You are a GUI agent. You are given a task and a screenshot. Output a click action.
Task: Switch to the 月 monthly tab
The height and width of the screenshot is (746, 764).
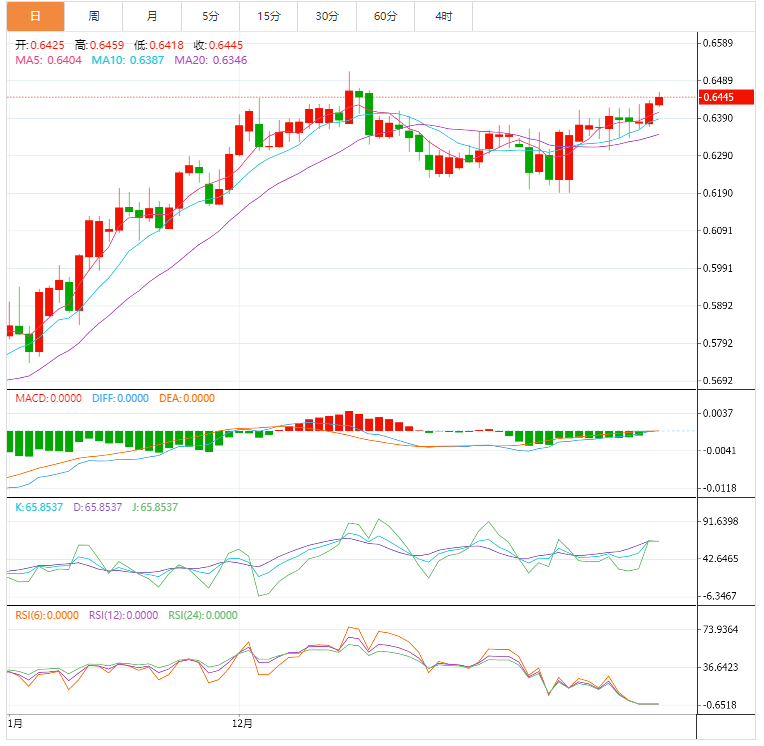tap(151, 16)
